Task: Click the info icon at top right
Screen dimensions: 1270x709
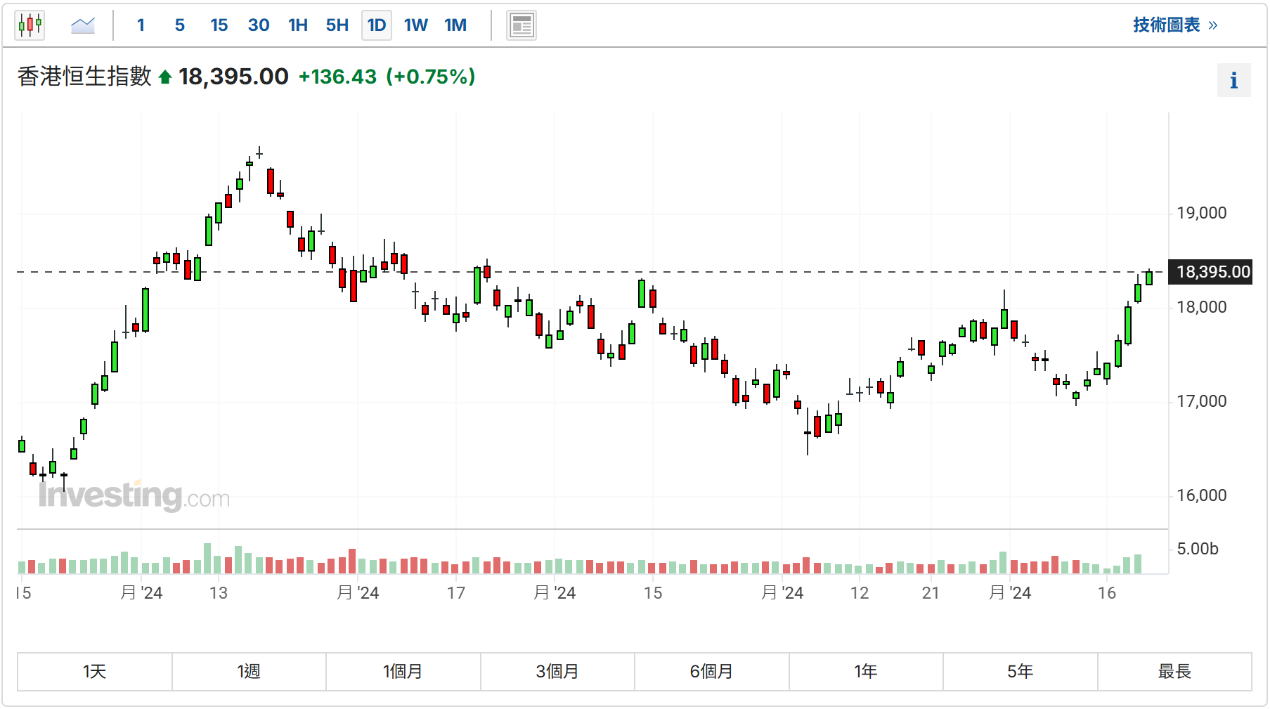Action: click(1233, 80)
